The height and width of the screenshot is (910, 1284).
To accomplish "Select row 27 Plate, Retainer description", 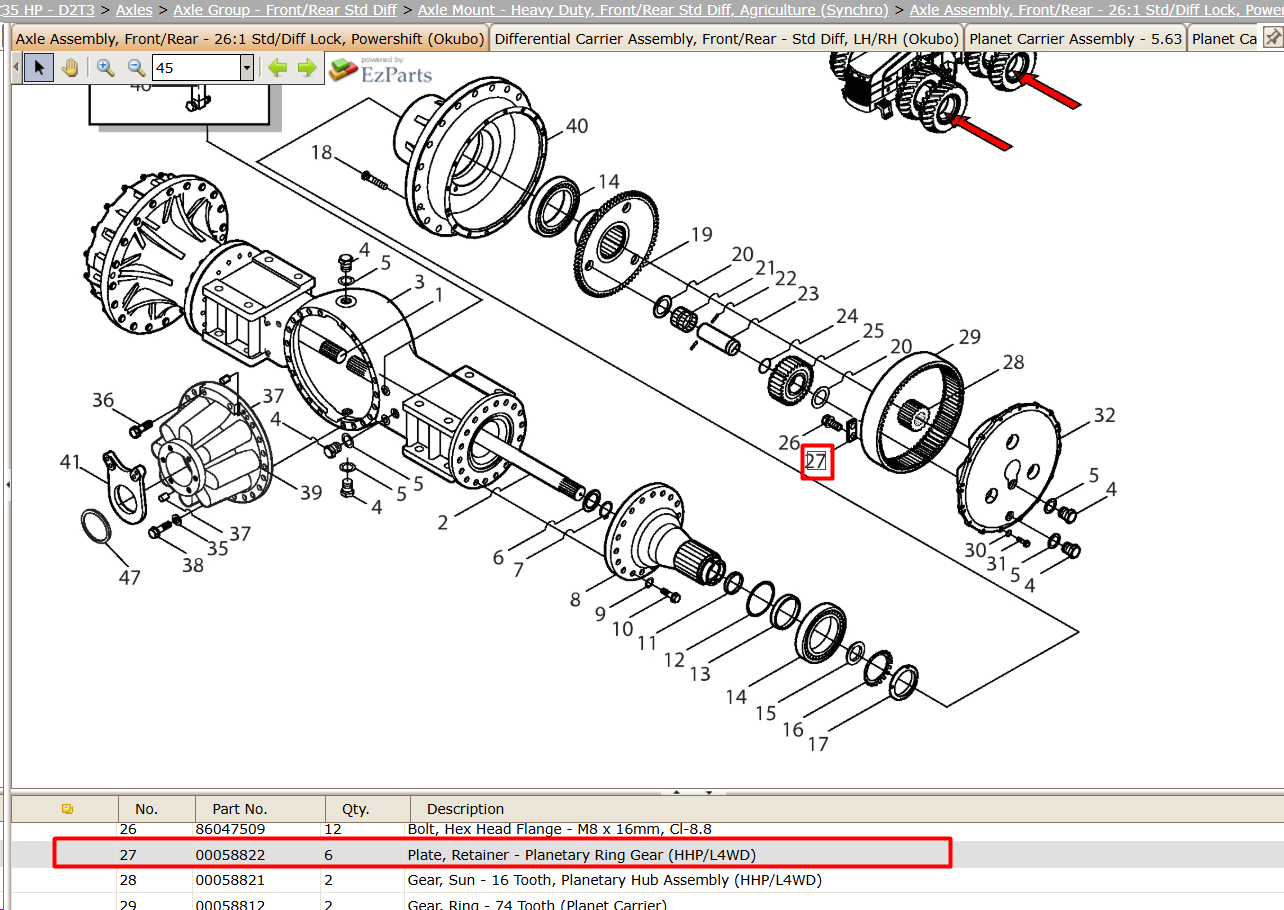I will 581,855.
